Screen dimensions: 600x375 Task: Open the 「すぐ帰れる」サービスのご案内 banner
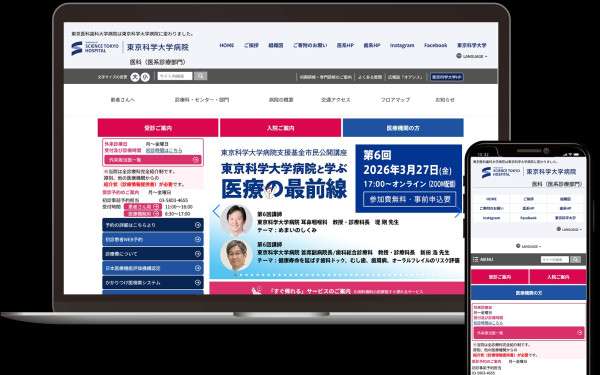click(337, 289)
